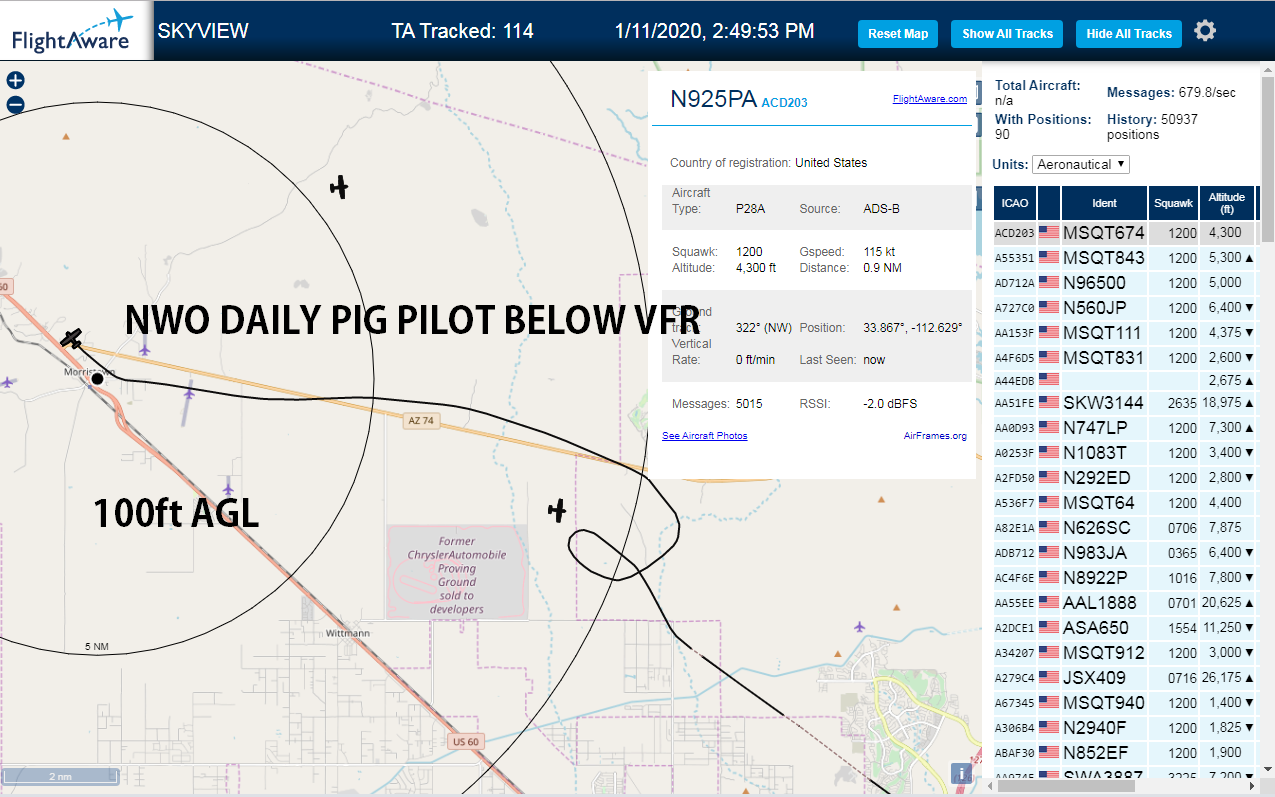Sort table by Squawk column header

coord(1173,203)
